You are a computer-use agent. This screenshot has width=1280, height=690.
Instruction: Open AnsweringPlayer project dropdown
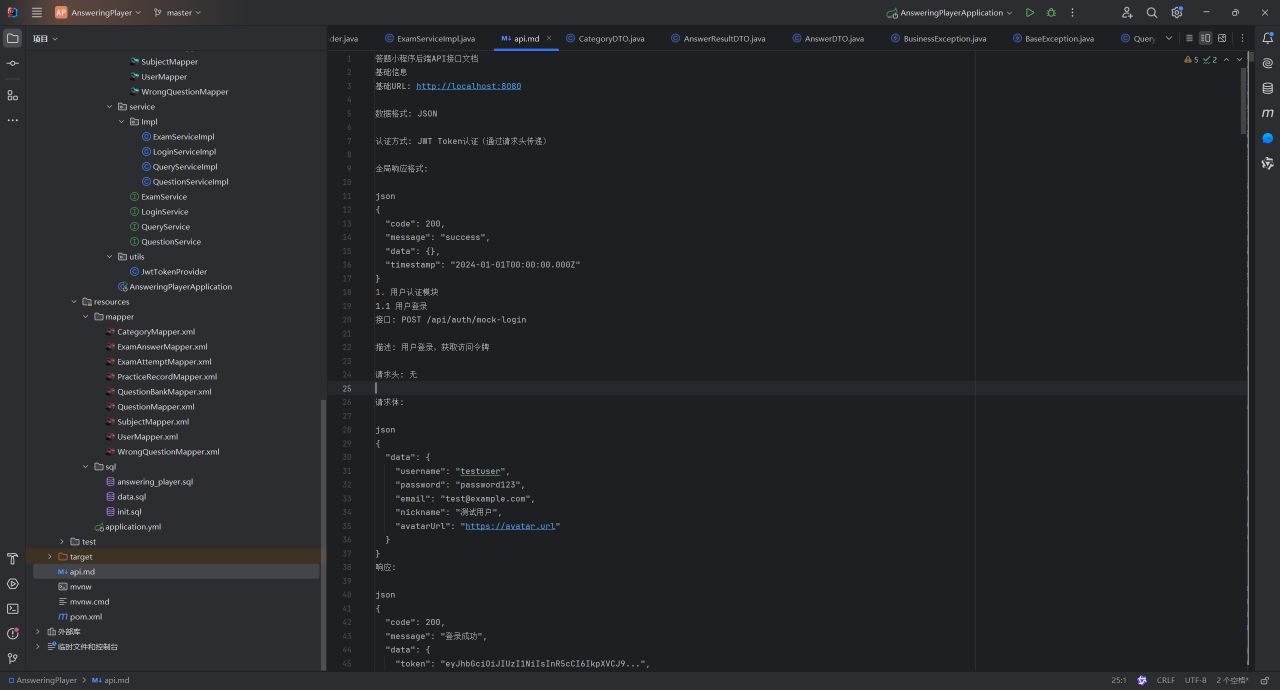pos(98,13)
